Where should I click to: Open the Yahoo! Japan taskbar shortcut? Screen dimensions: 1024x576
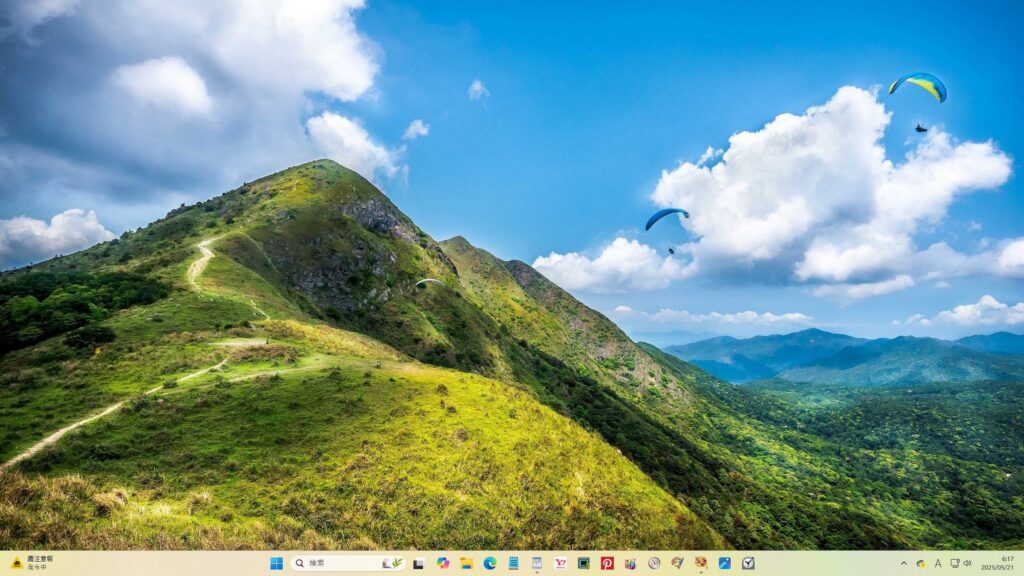point(560,563)
